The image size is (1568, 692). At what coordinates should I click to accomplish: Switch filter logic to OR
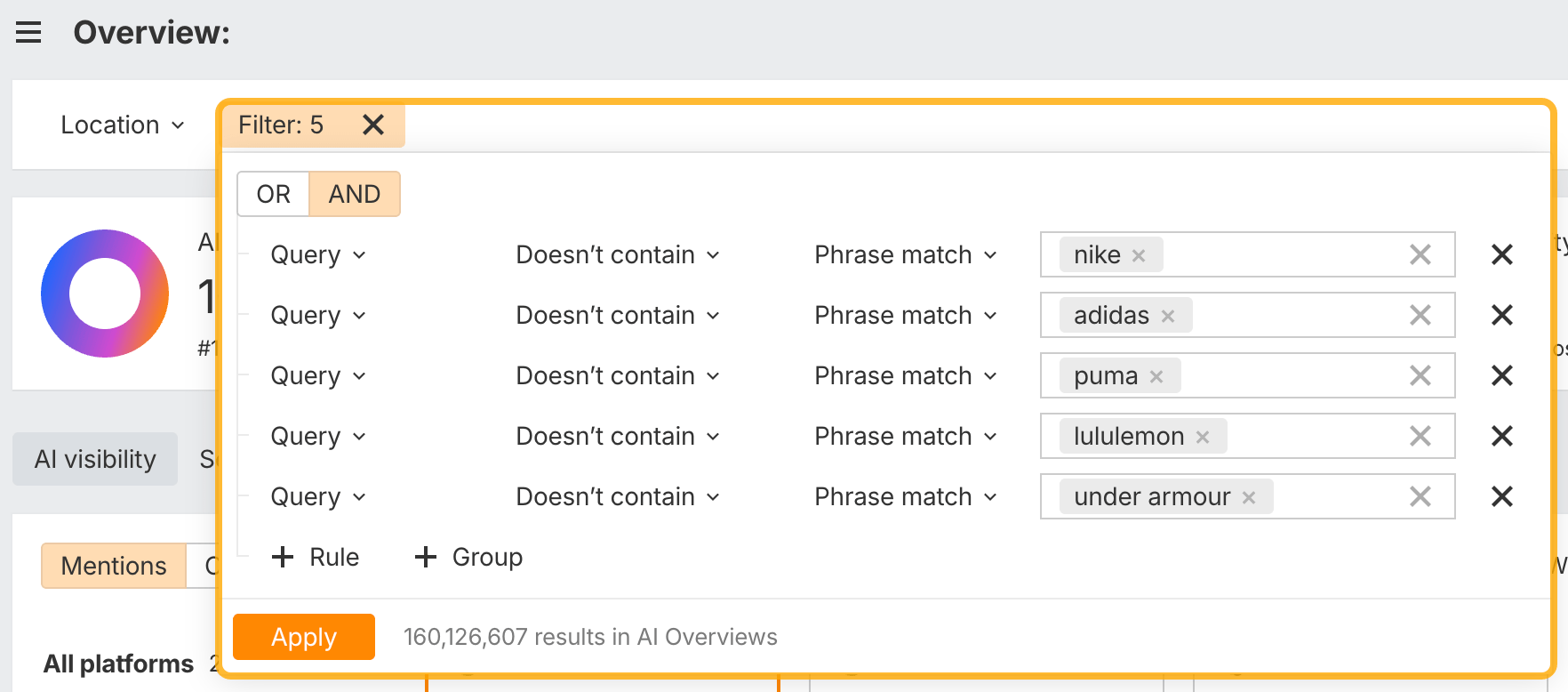273,194
